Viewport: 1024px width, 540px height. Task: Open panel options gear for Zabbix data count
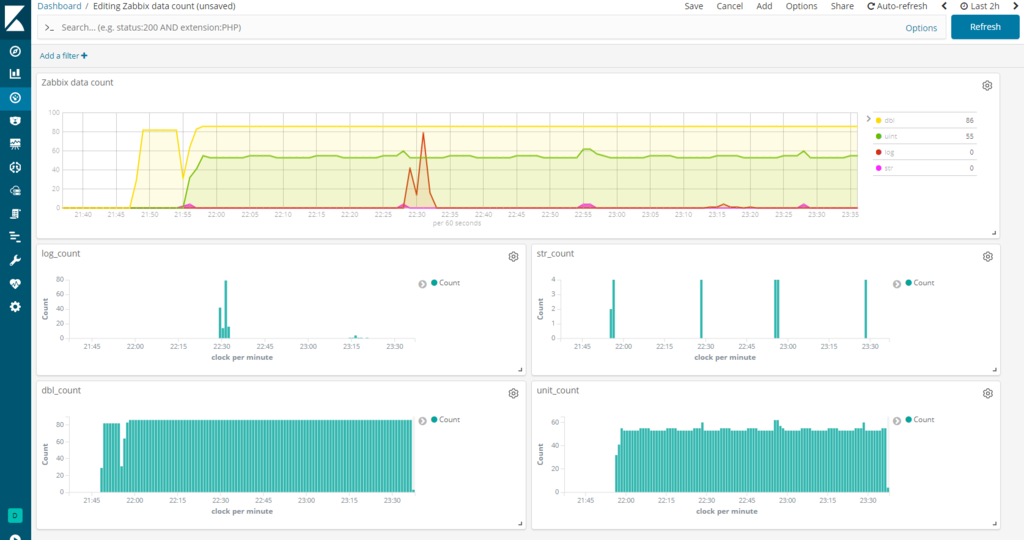[987, 86]
